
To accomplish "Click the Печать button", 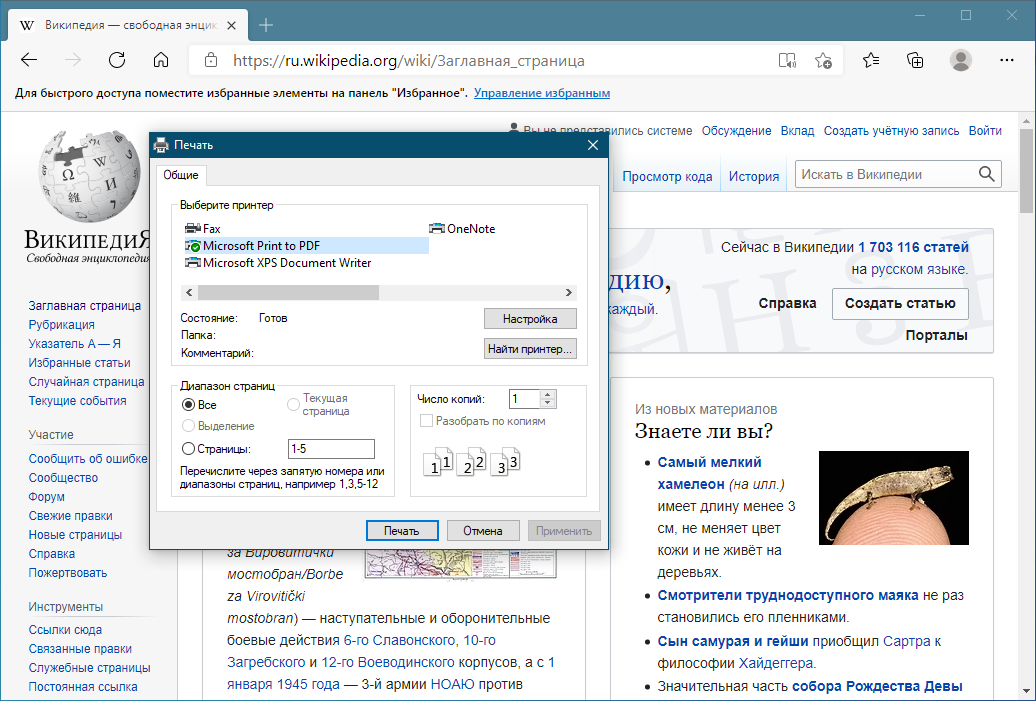I will click(402, 531).
